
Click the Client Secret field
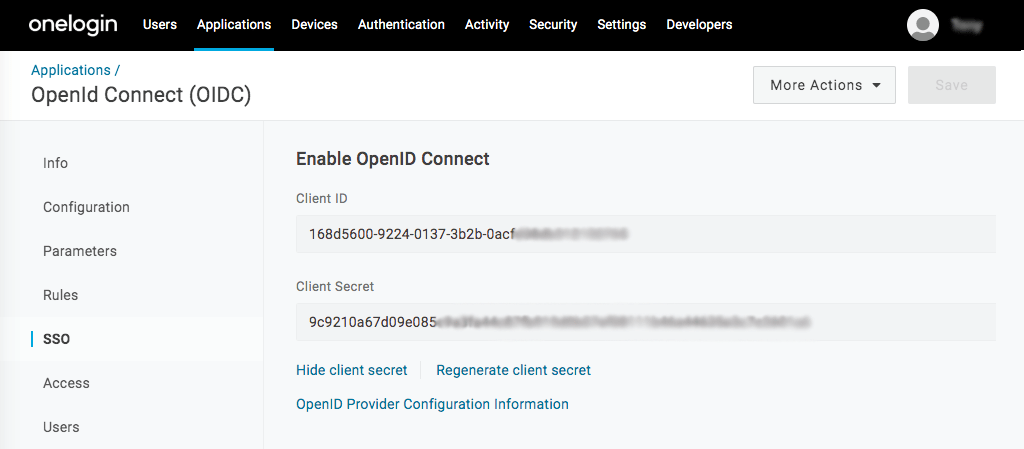click(x=645, y=322)
